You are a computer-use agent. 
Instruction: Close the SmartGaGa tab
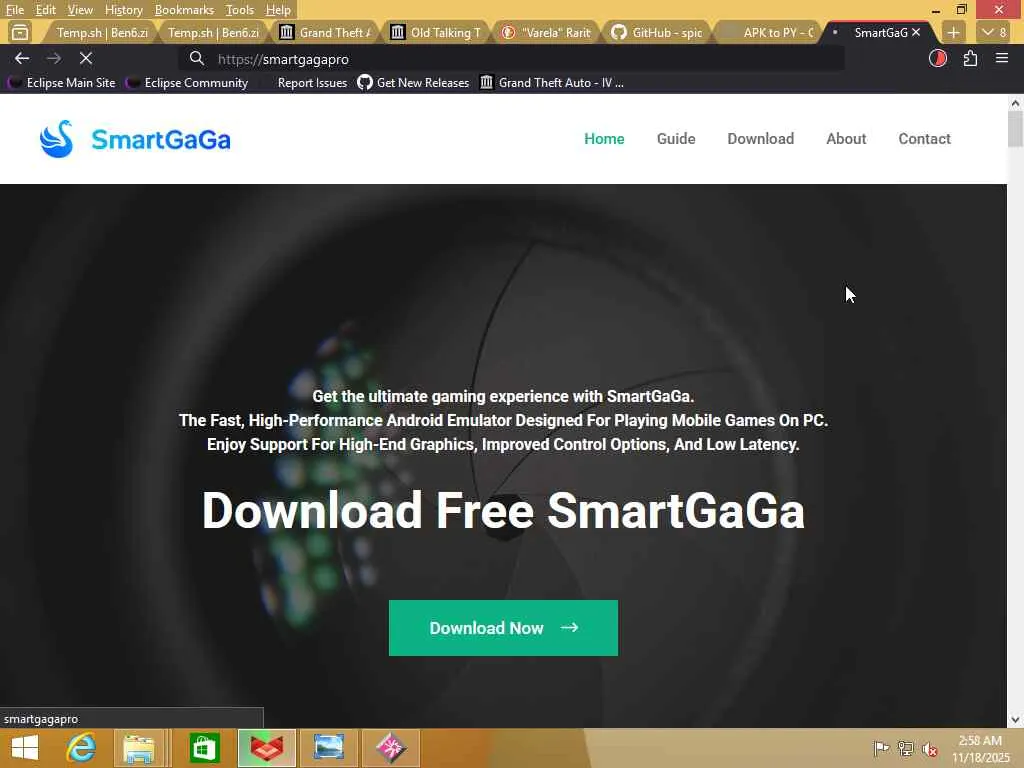tap(916, 32)
